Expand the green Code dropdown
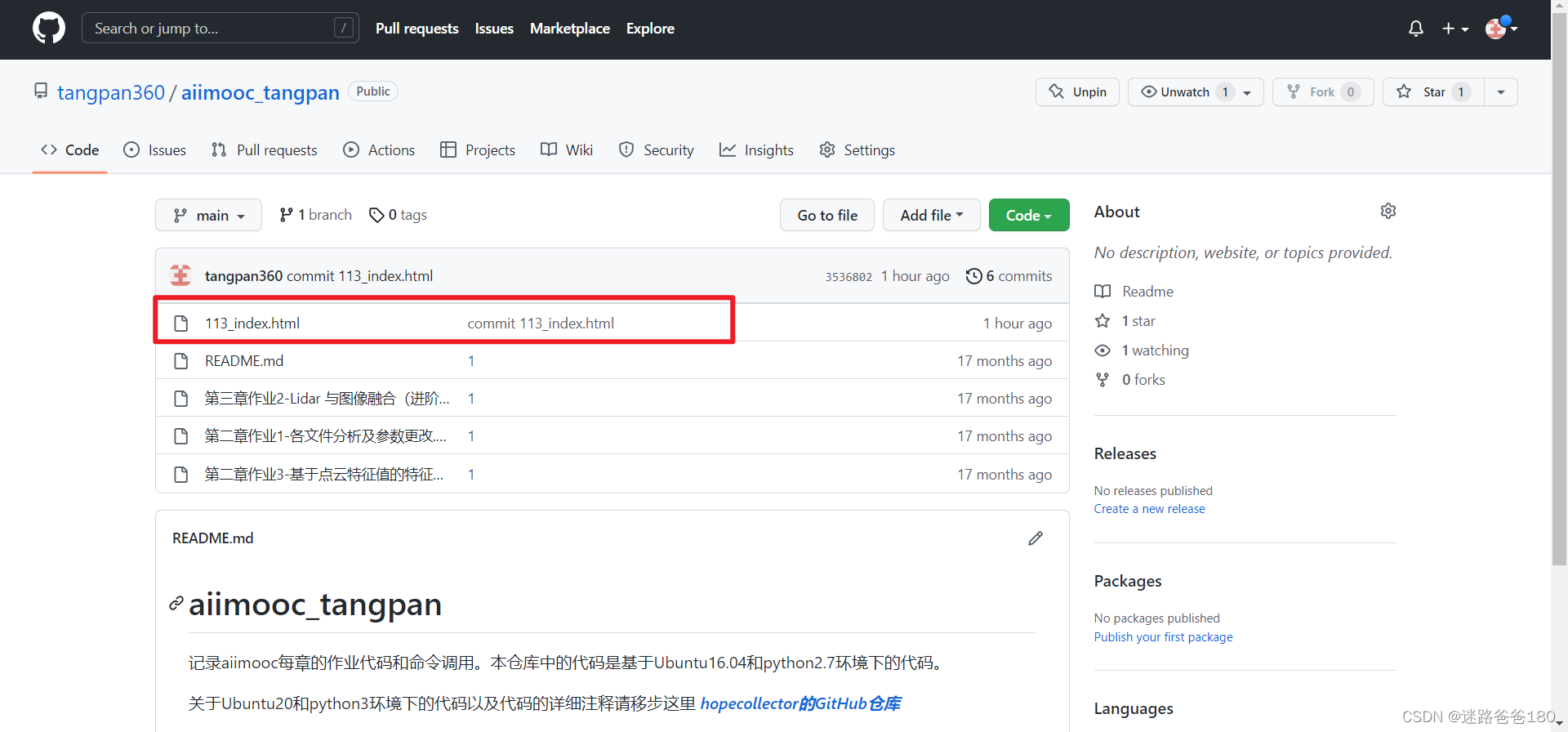This screenshot has width=1568, height=732. coord(1029,215)
